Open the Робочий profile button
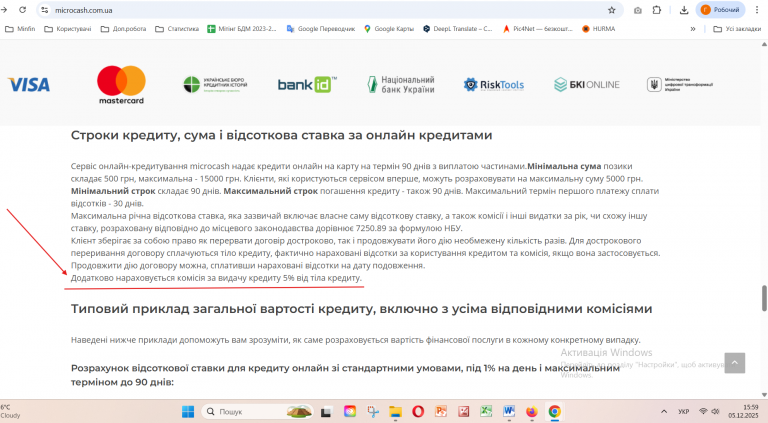768x423 pixels. click(720, 10)
